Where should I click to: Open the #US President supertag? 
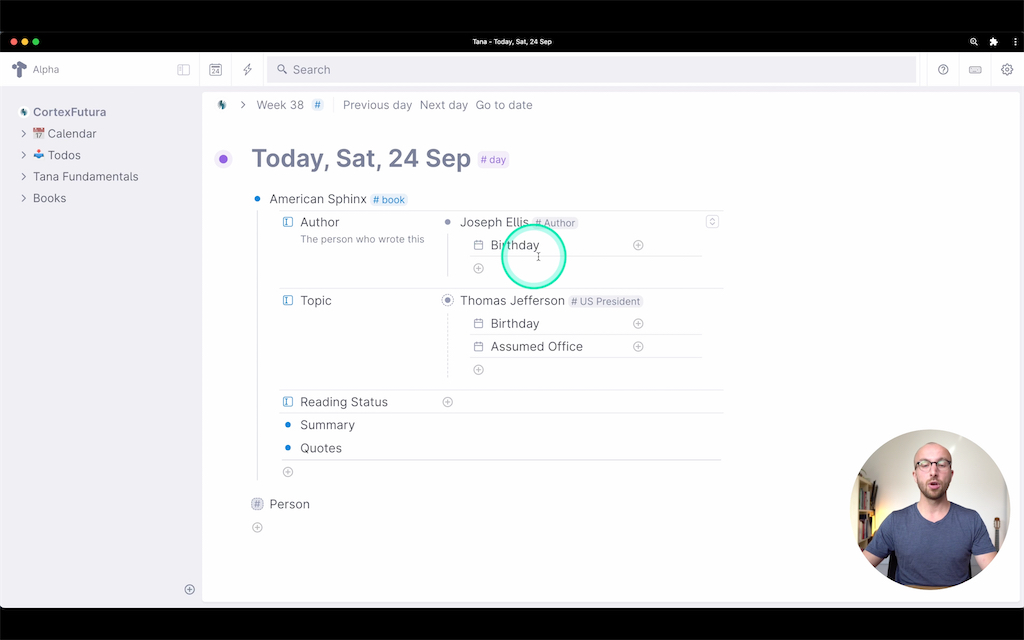[605, 301]
